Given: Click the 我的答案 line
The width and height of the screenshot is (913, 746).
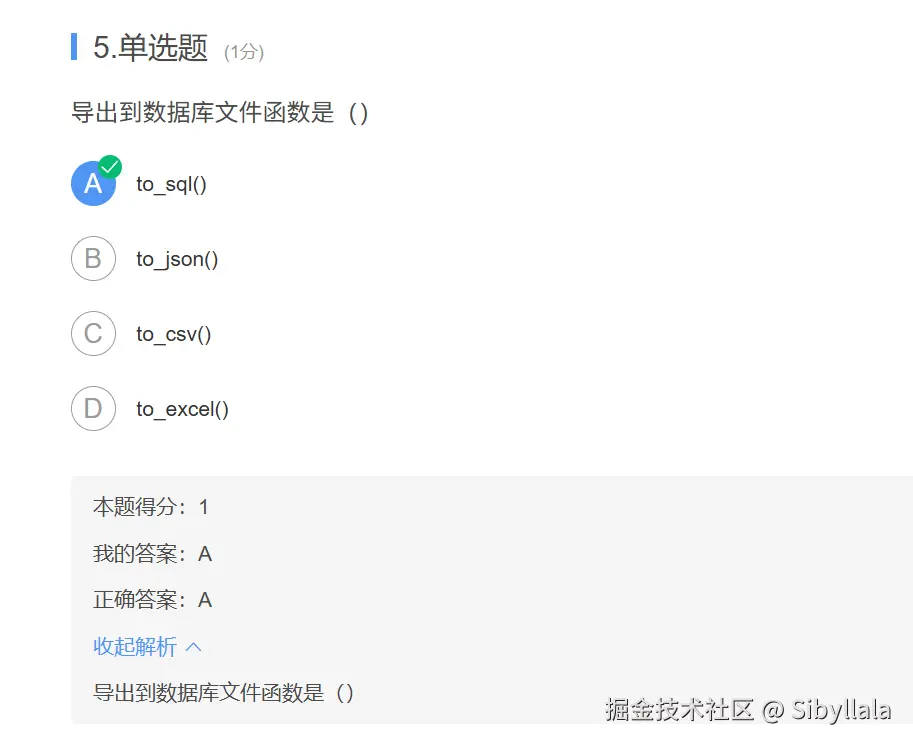Looking at the screenshot, I should click(x=152, y=554).
